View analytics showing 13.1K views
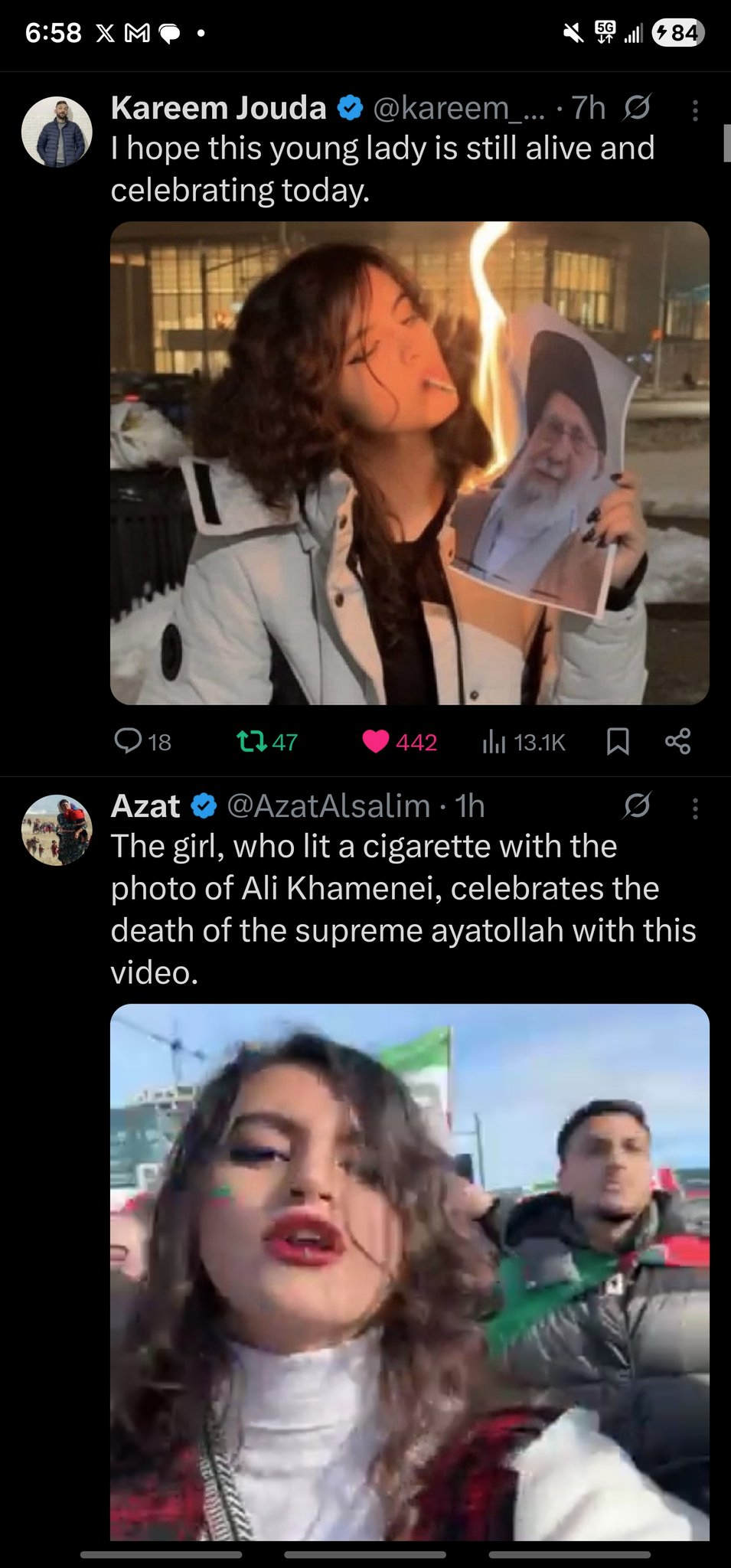 (524, 741)
